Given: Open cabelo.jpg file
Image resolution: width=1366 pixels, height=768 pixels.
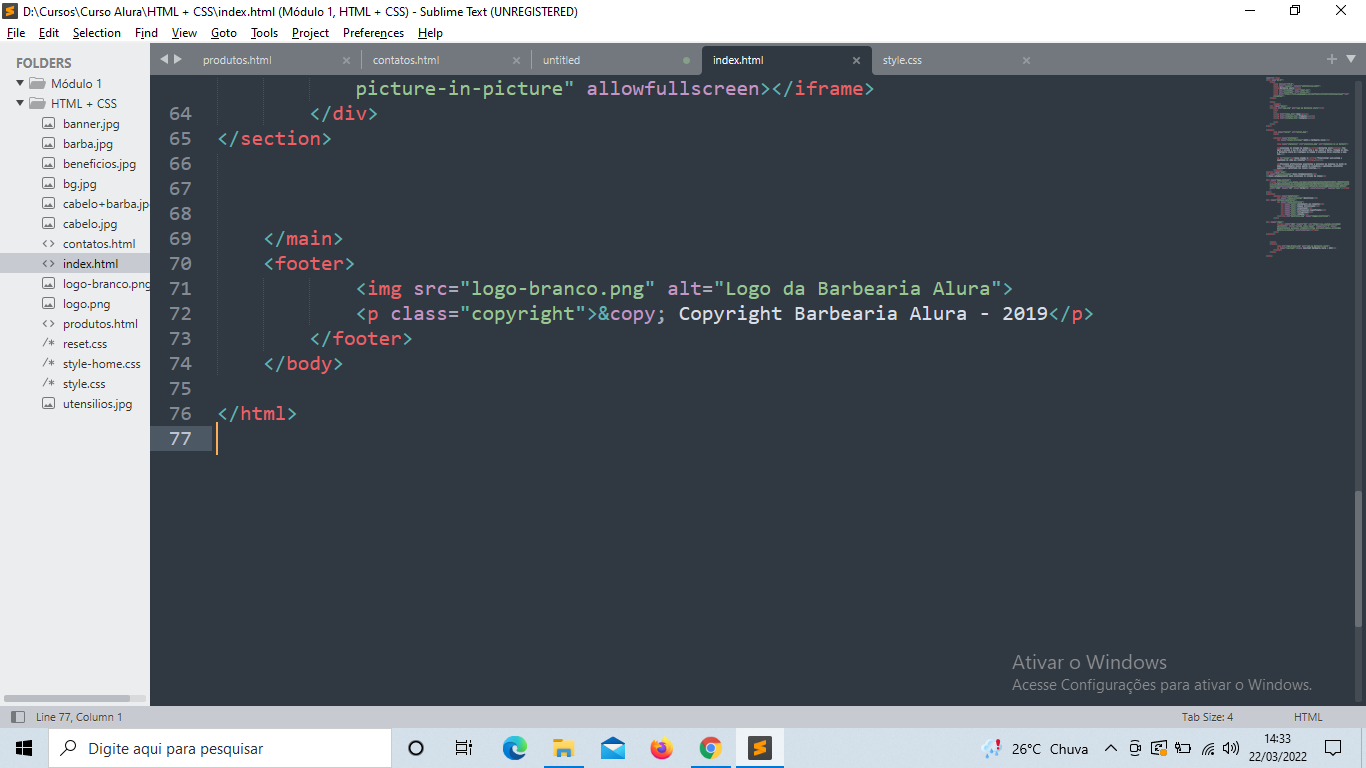Looking at the screenshot, I should pos(90,224).
